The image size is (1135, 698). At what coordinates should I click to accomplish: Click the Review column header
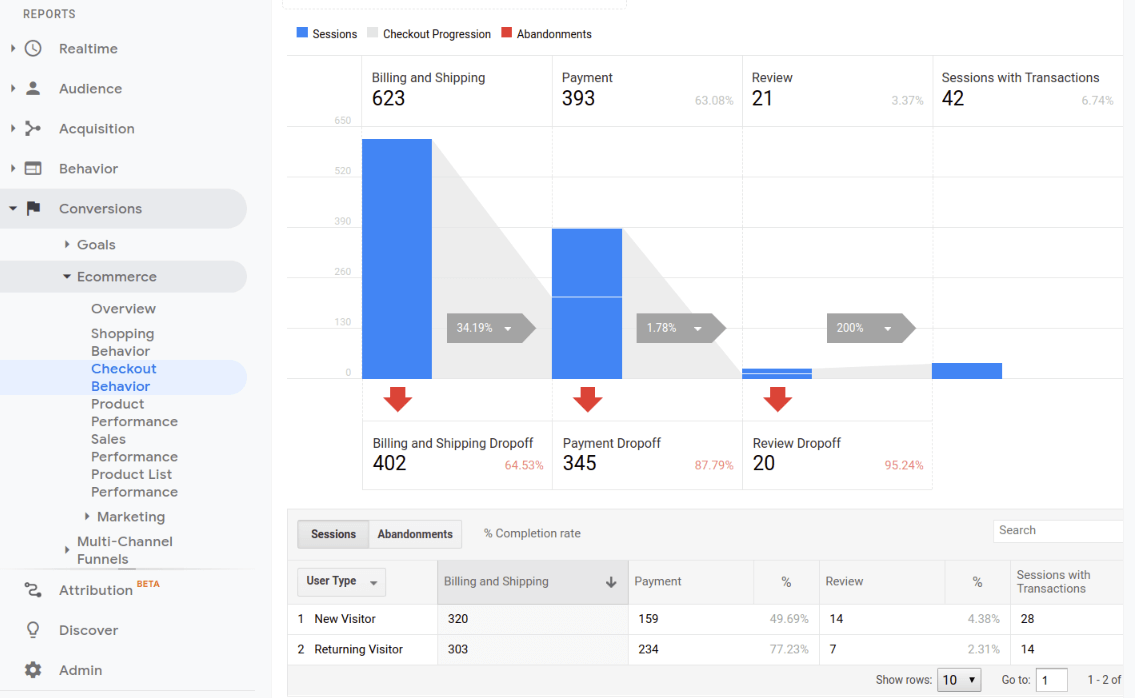pyautogui.click(x=844, y=581)
